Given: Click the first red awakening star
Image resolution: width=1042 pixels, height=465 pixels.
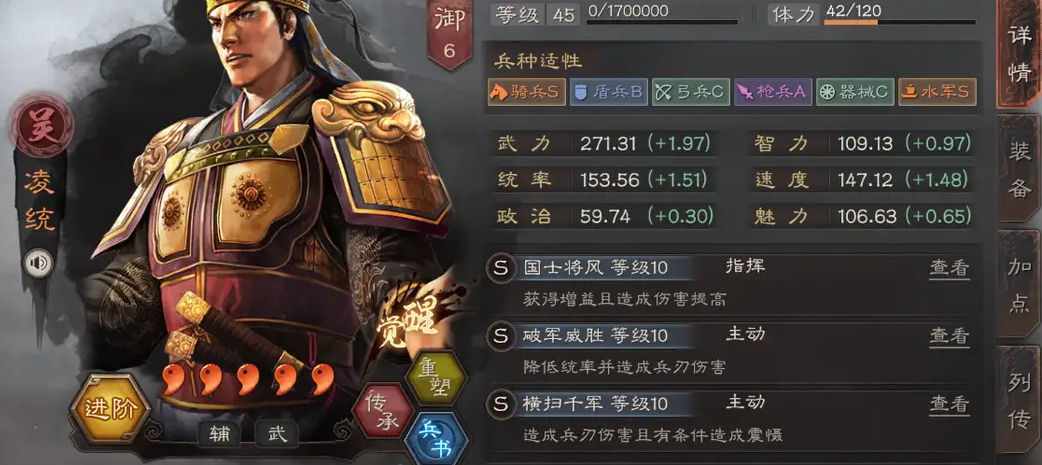Looking at the screenshot, I should tap(173, 379).
